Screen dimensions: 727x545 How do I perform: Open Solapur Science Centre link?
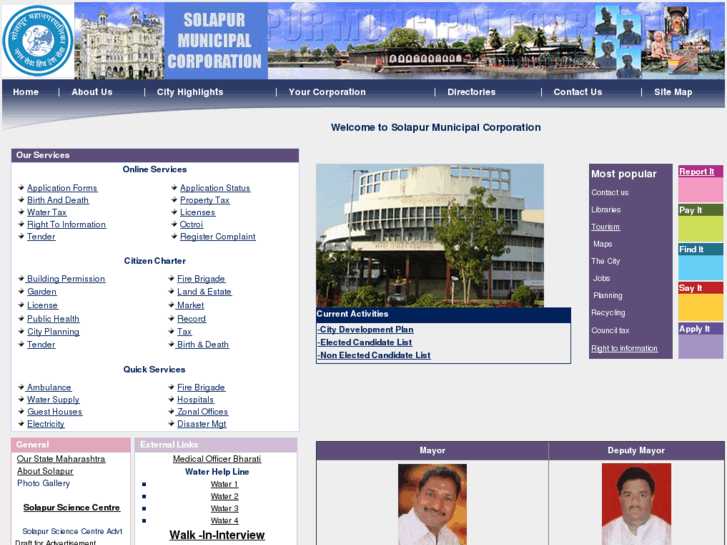(71, 507)
